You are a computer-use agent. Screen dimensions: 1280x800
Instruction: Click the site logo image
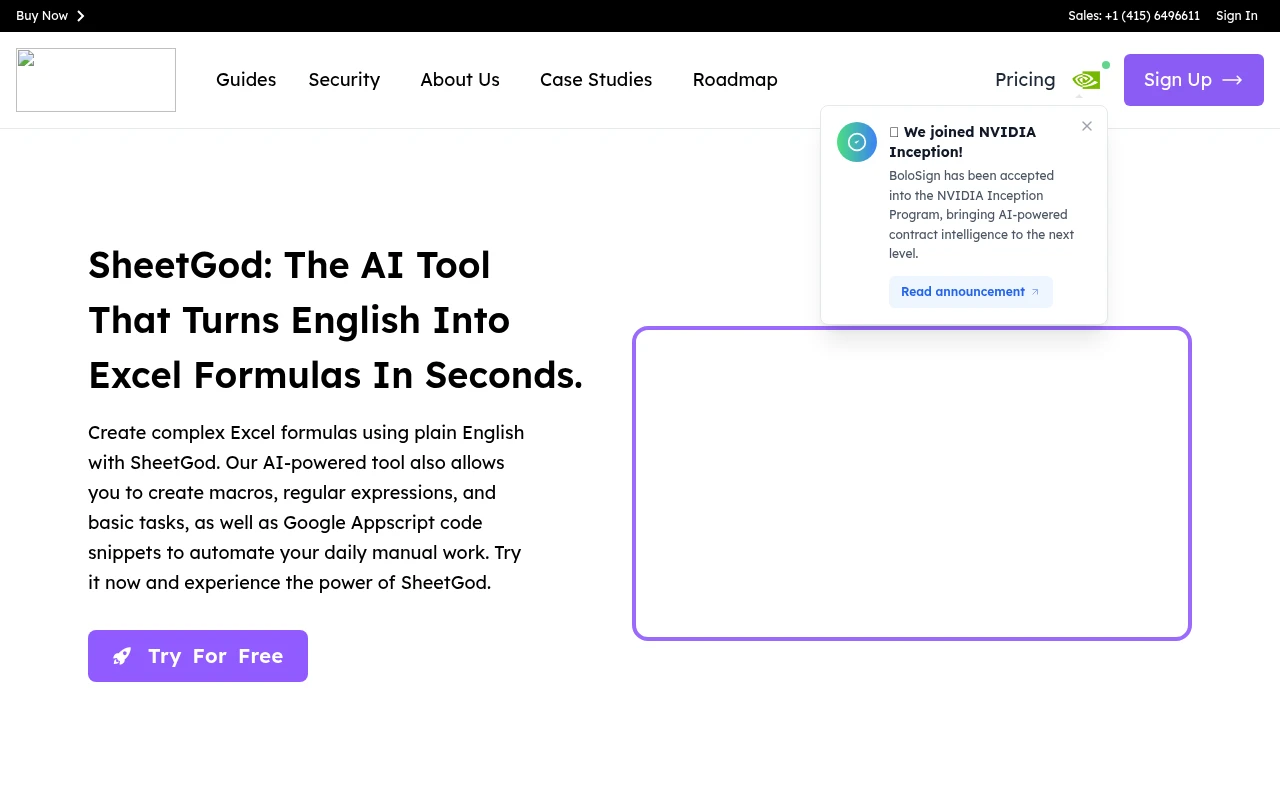click(x=96, y=80)
